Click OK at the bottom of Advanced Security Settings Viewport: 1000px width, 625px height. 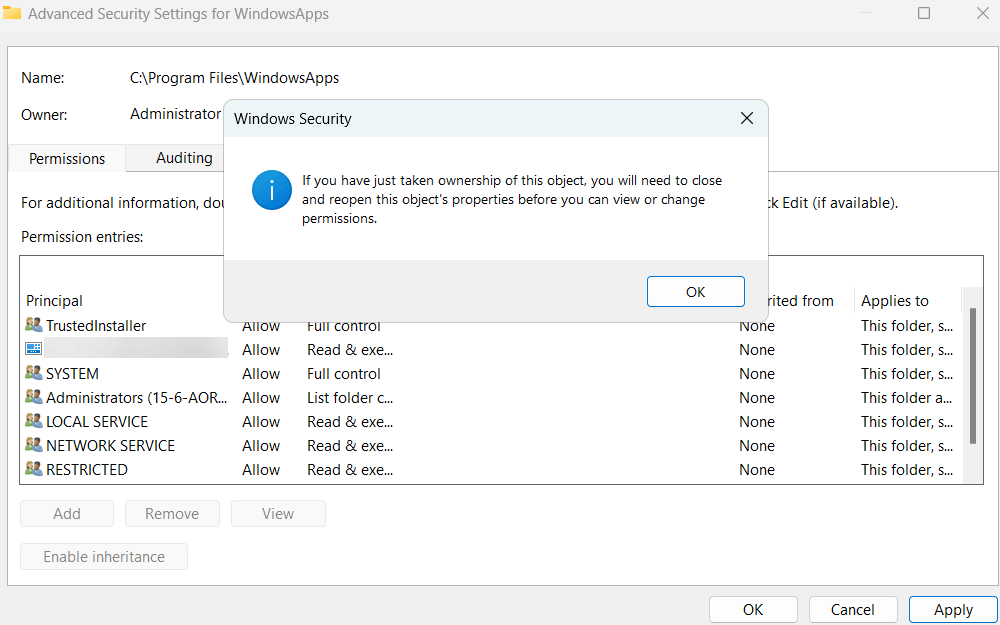tap(753, 610)
